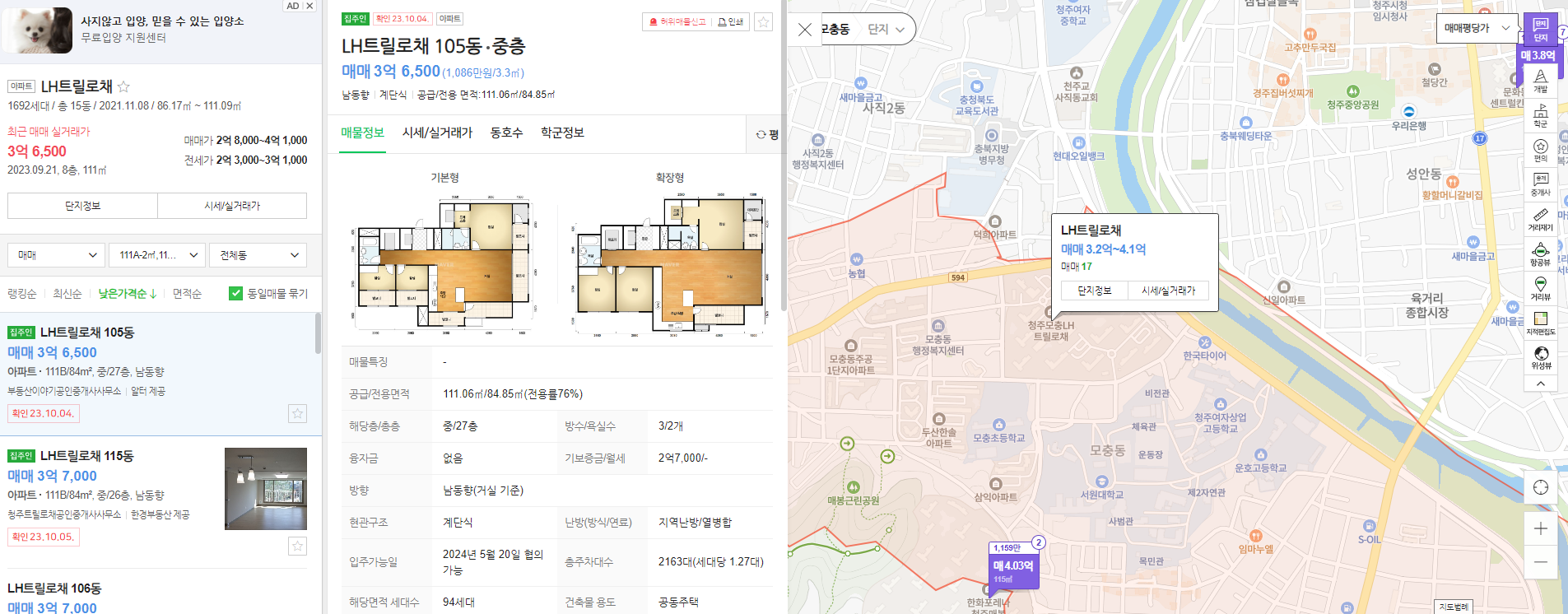The height and width of the screenshot is (614, 1568).
Task: Open the 사지않고 입양 advertisement banner
Action: coord(161,30)
